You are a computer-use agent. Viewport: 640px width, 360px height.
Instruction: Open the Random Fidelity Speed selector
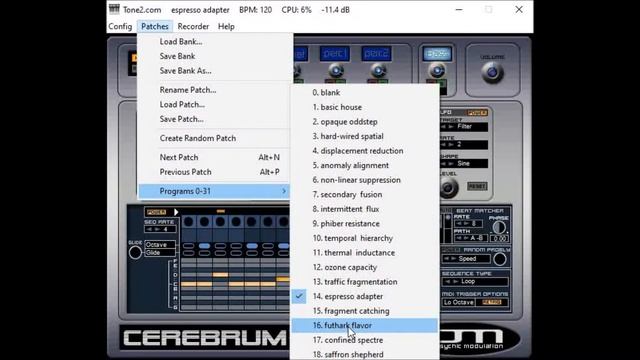coord(466,259)
